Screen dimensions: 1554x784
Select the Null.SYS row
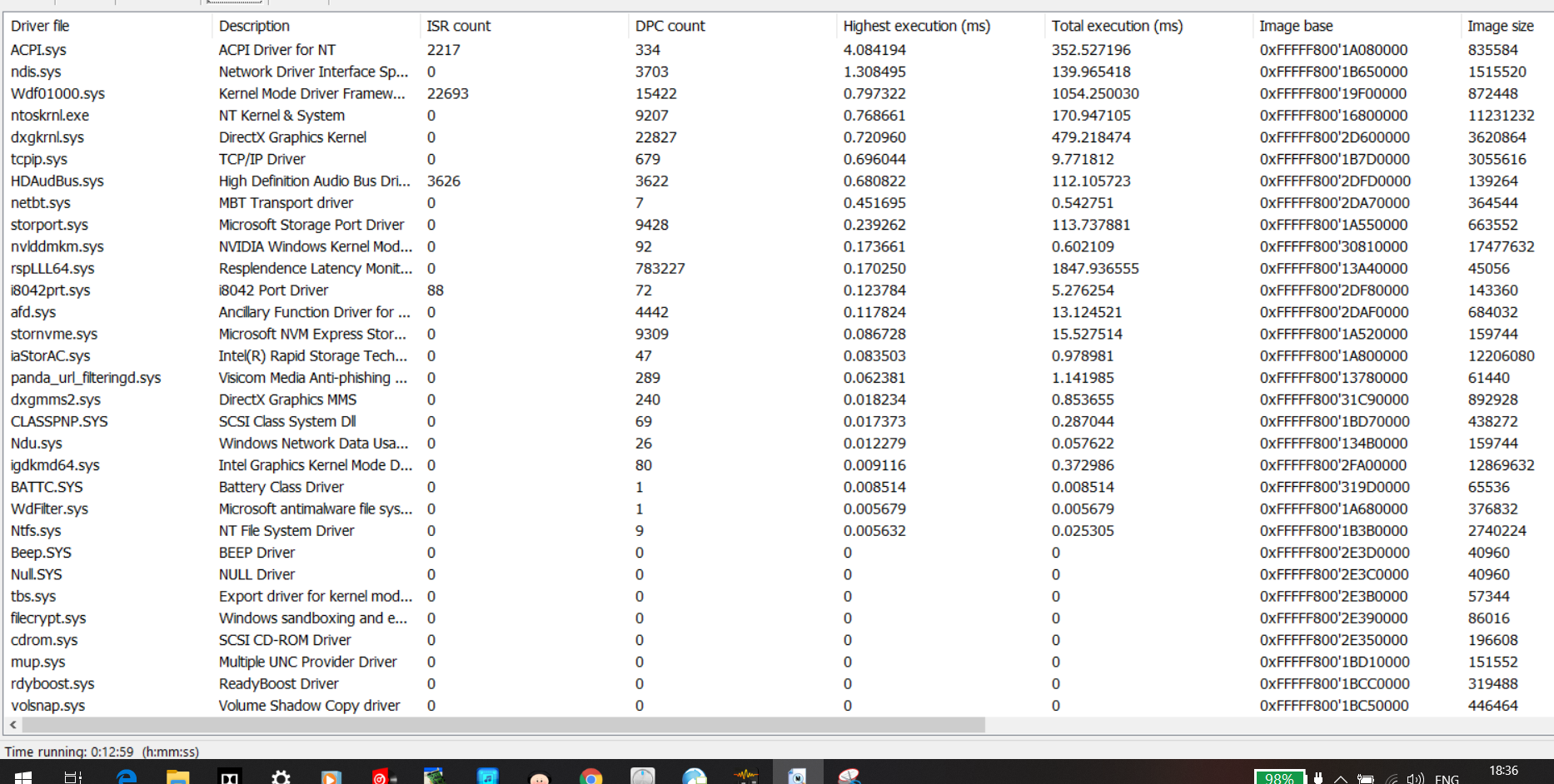click(x=779, y=574)
